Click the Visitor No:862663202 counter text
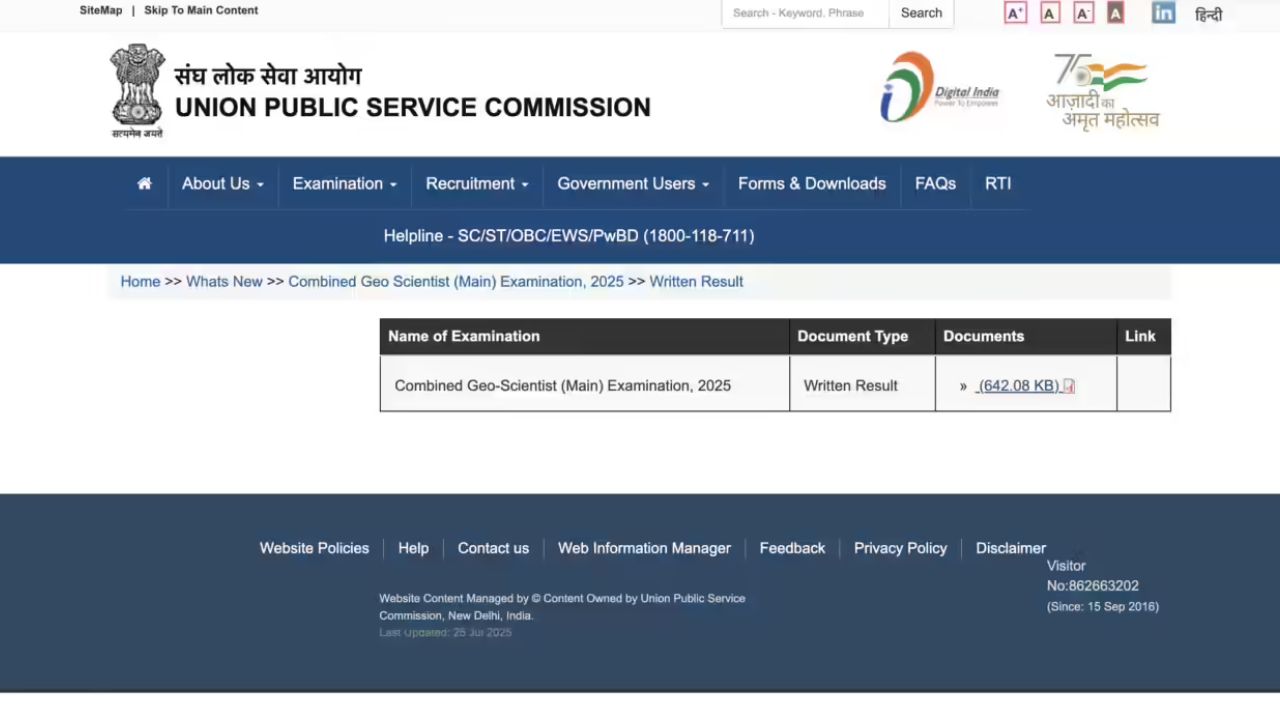 point(1093,576)
